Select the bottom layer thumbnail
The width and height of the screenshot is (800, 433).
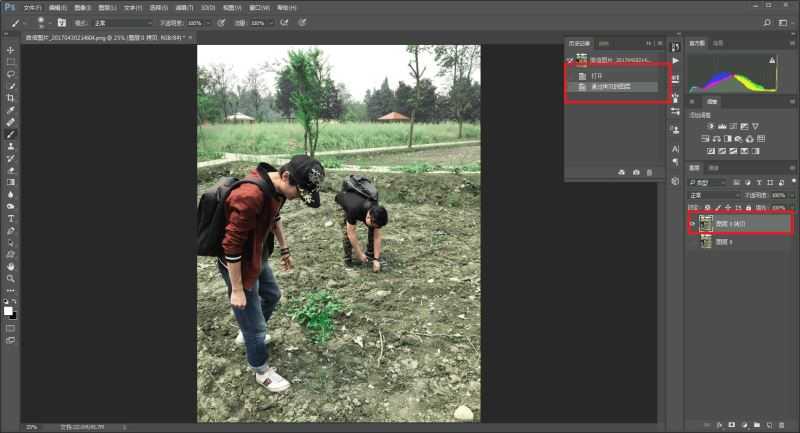point(706,242)
